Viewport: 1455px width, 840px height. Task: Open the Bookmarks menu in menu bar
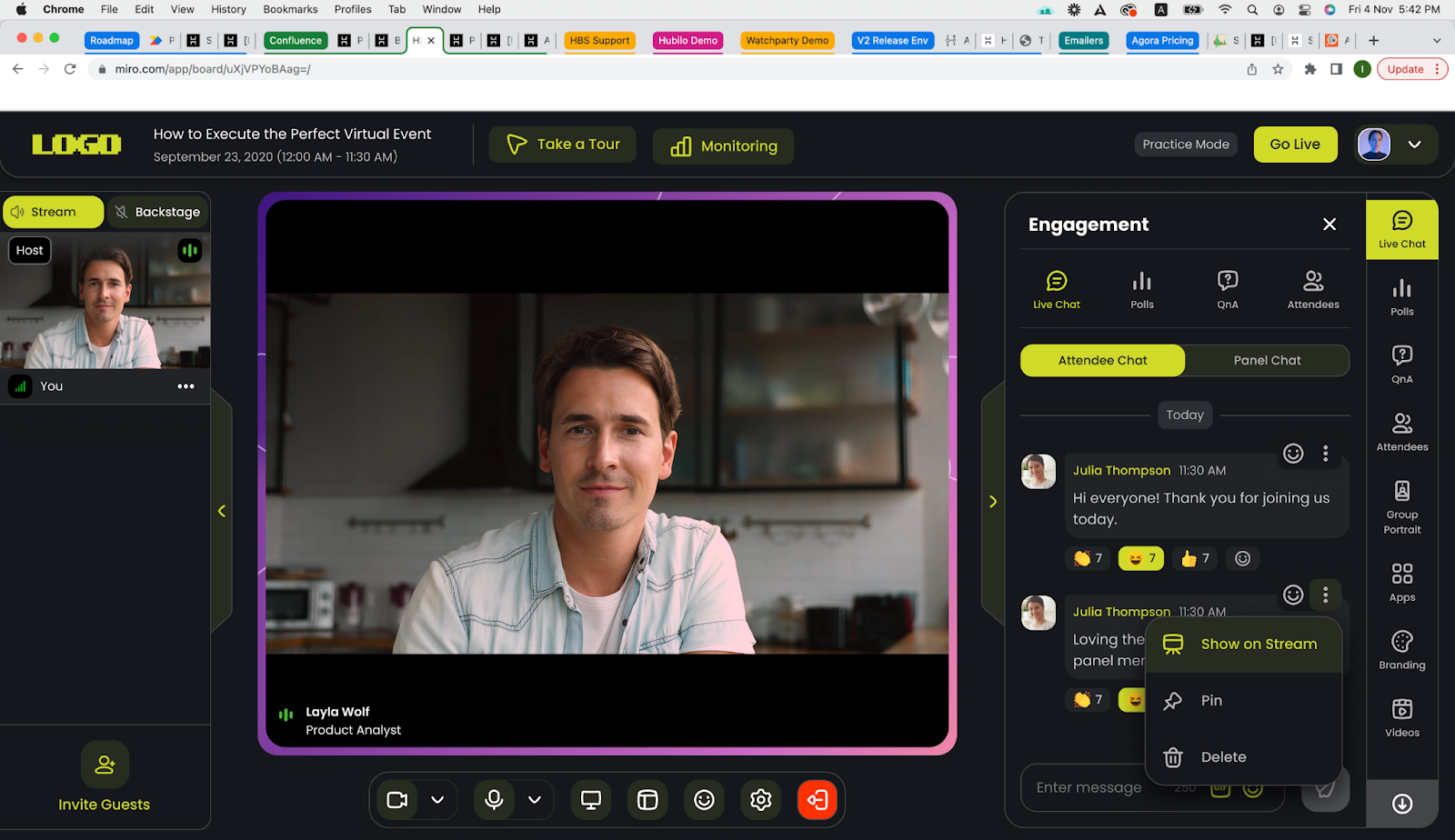point(290,9)
